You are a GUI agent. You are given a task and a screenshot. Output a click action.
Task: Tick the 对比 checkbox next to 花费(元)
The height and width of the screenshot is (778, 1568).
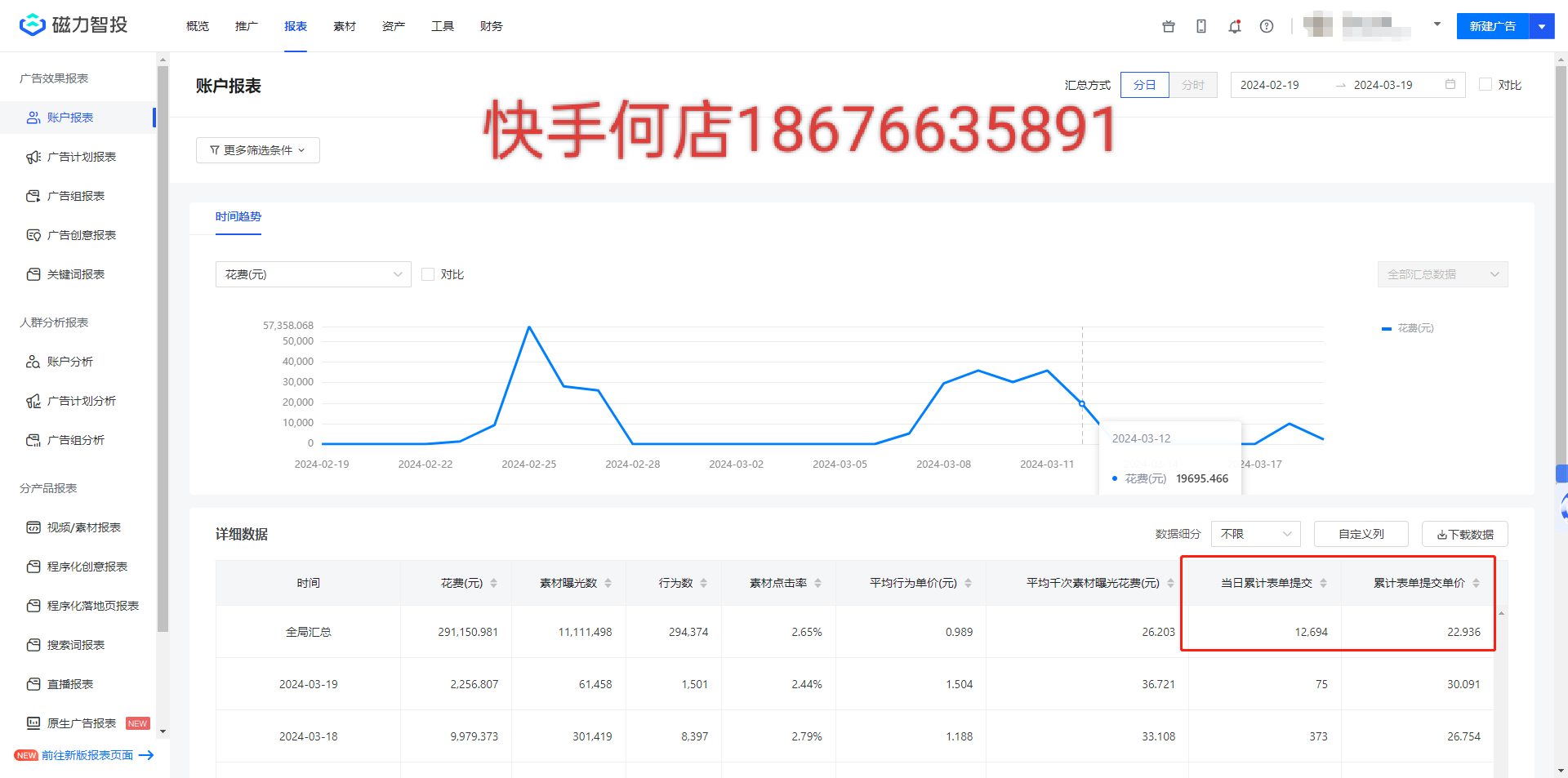tap(428, 274)
